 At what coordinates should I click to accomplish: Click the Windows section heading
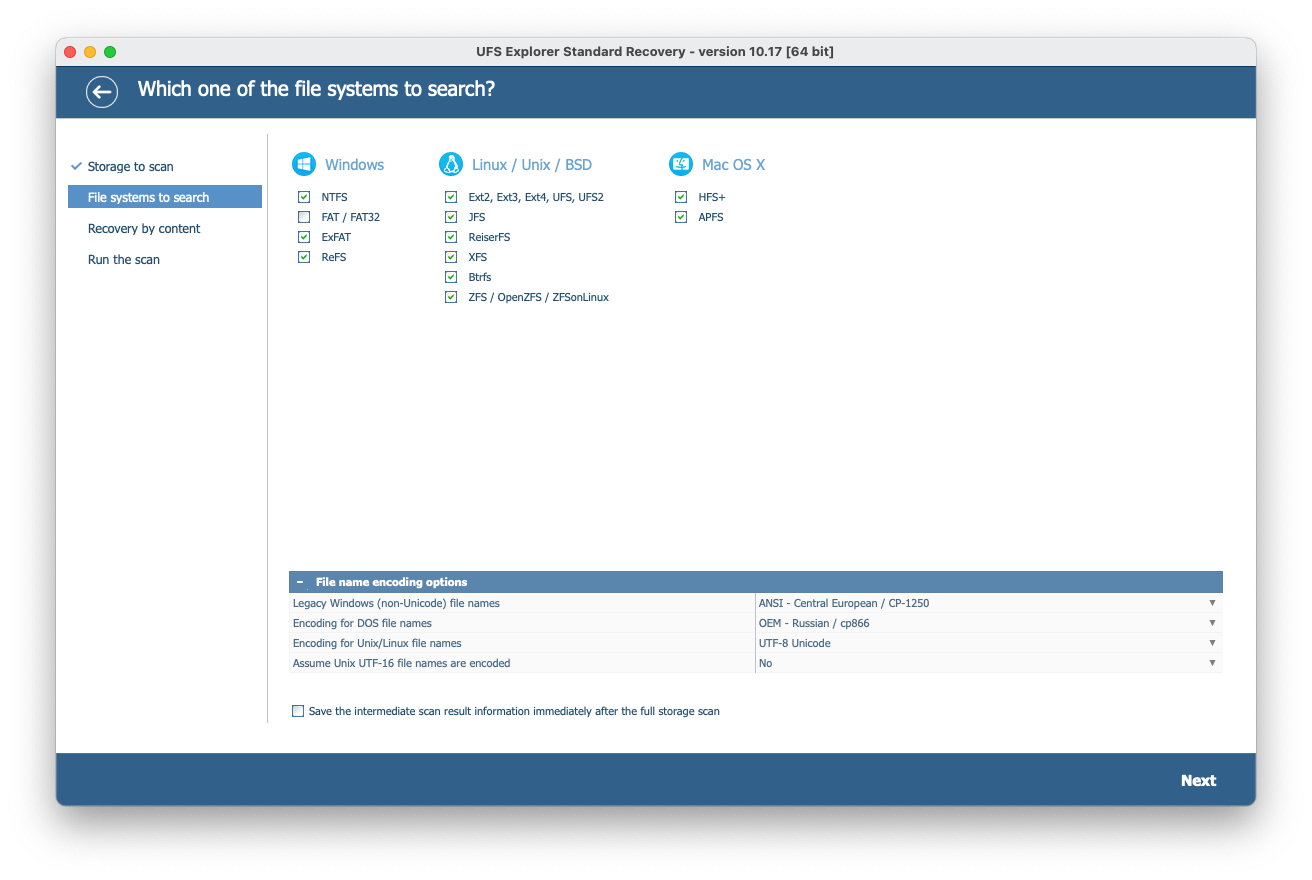(x=354, y=165)
